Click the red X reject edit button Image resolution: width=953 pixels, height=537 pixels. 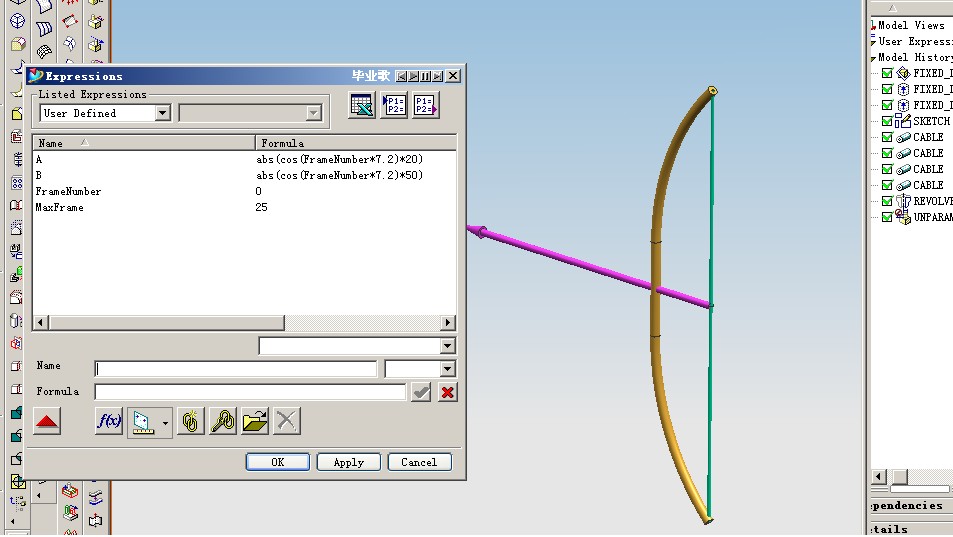[447, 393]
